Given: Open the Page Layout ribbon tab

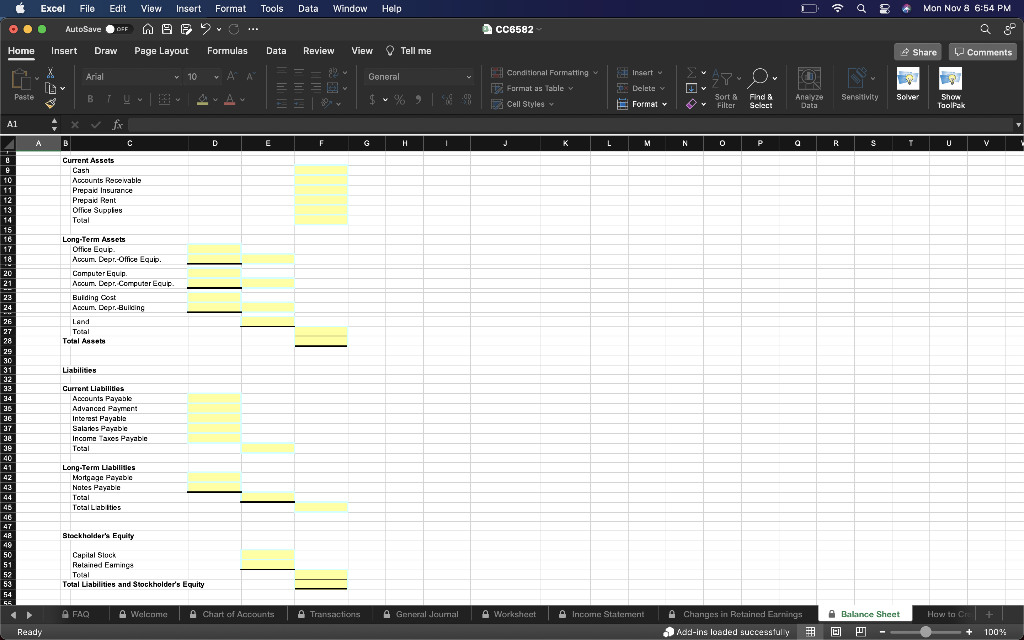Looking at the screenshot, I should 161,51.
